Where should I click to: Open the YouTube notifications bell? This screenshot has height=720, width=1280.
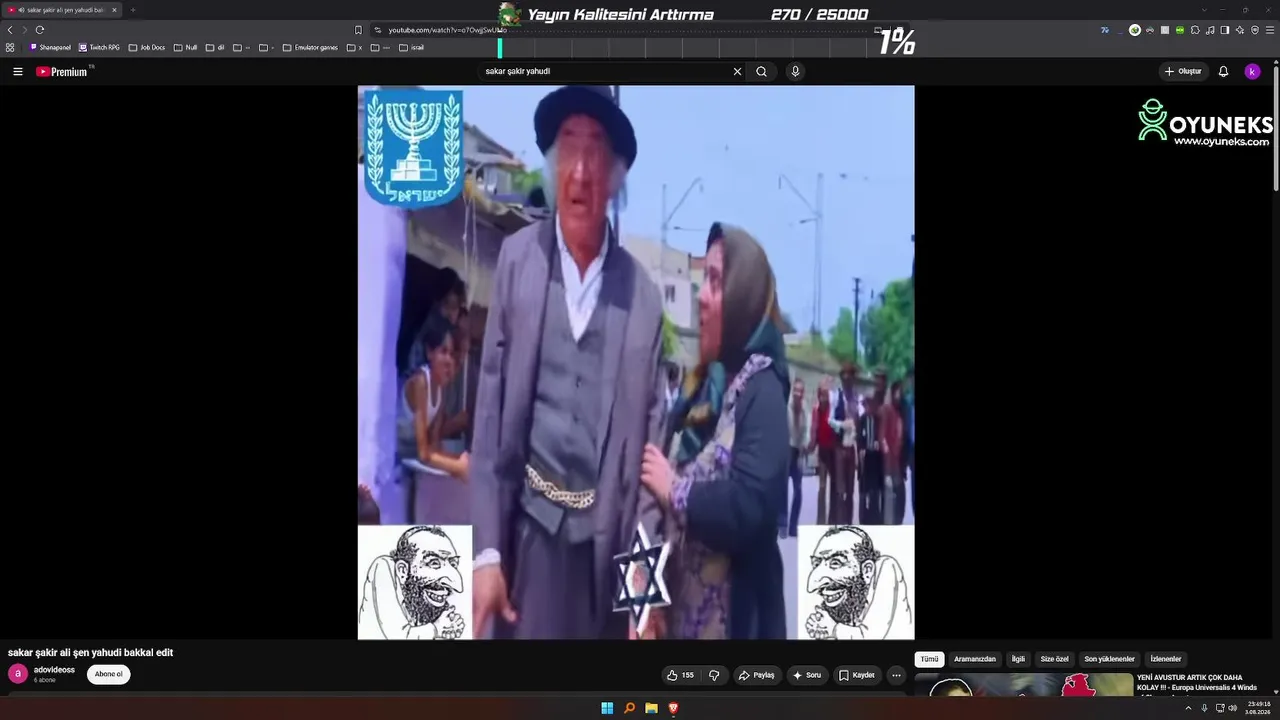tap(1223, 71)
